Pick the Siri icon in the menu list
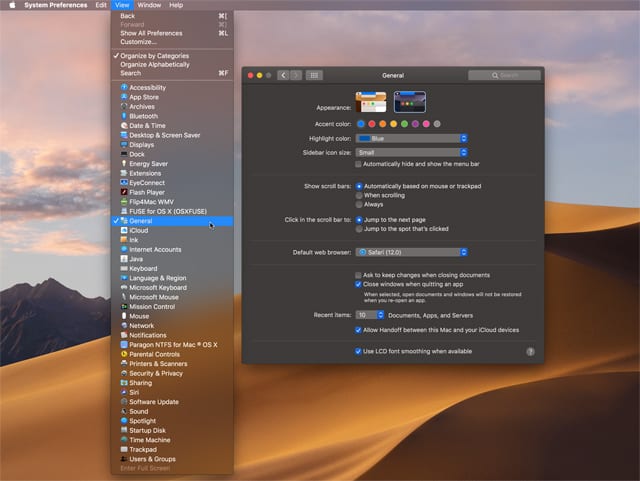Image resolution: width=640 pixels, height=481 pixels. tap(124, 392)
